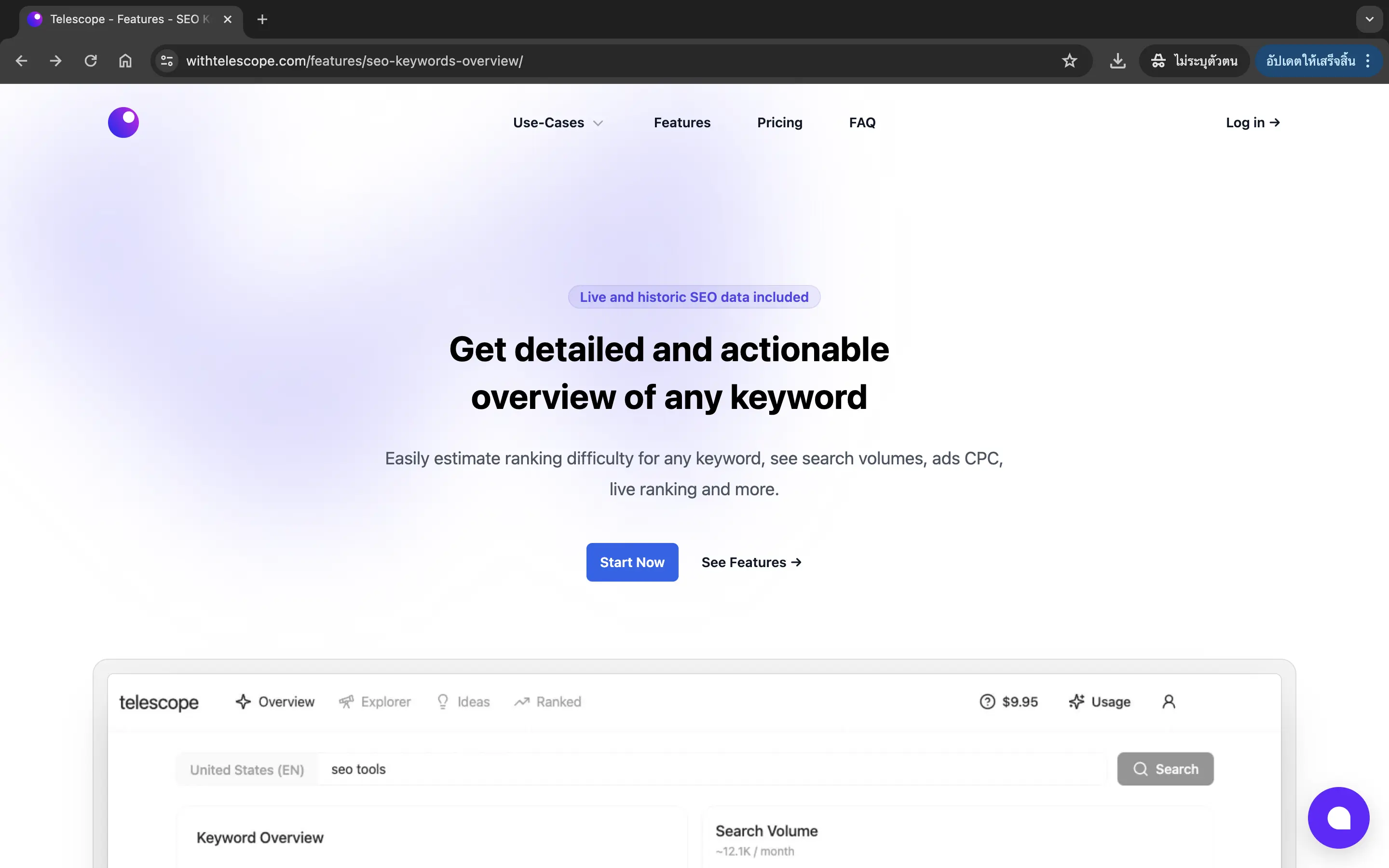The height and width of the screenshot is (868, 1389).
Task: Follow the See Features link
Action: coord(751,563)
